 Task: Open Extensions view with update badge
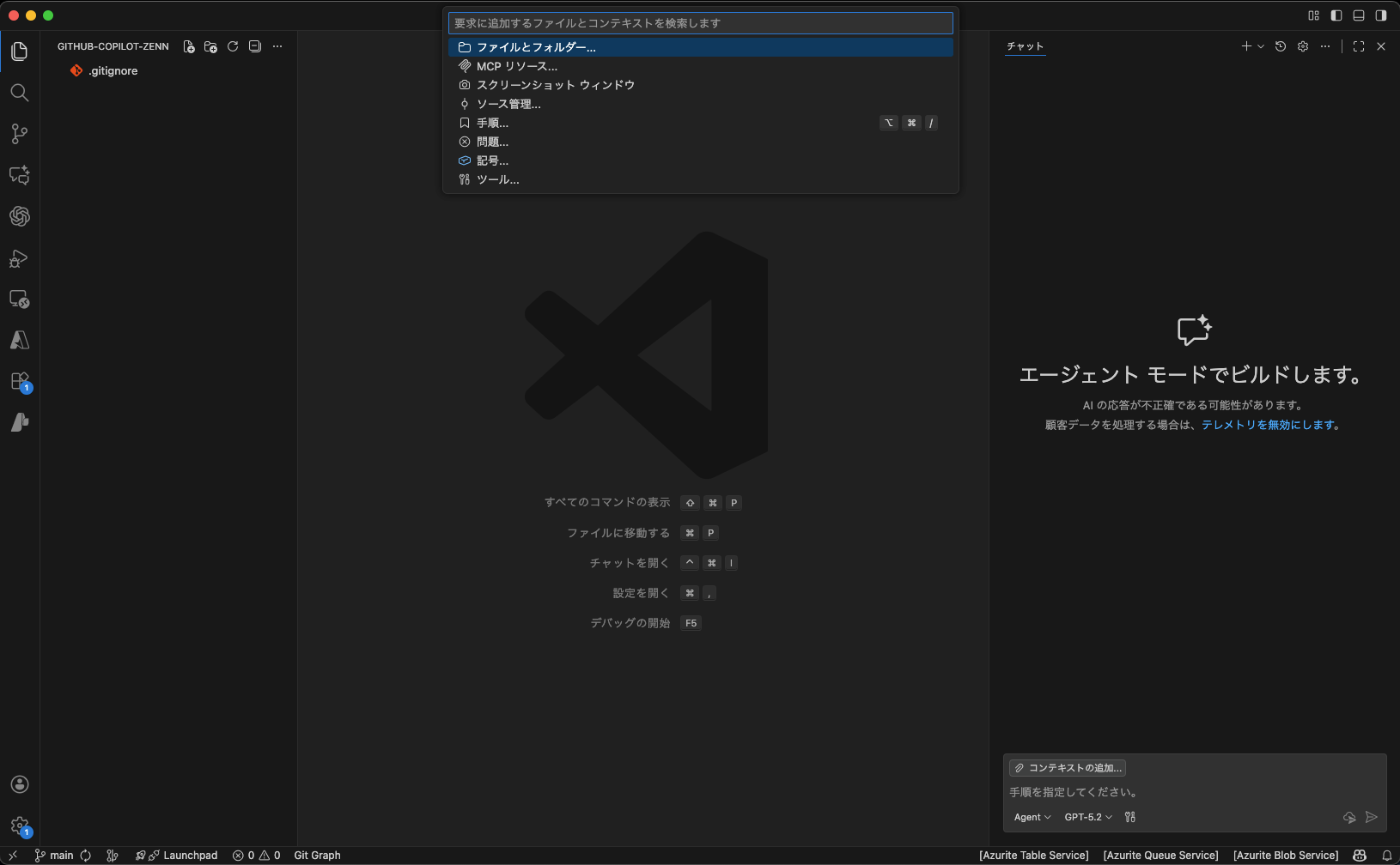[19, 381]
